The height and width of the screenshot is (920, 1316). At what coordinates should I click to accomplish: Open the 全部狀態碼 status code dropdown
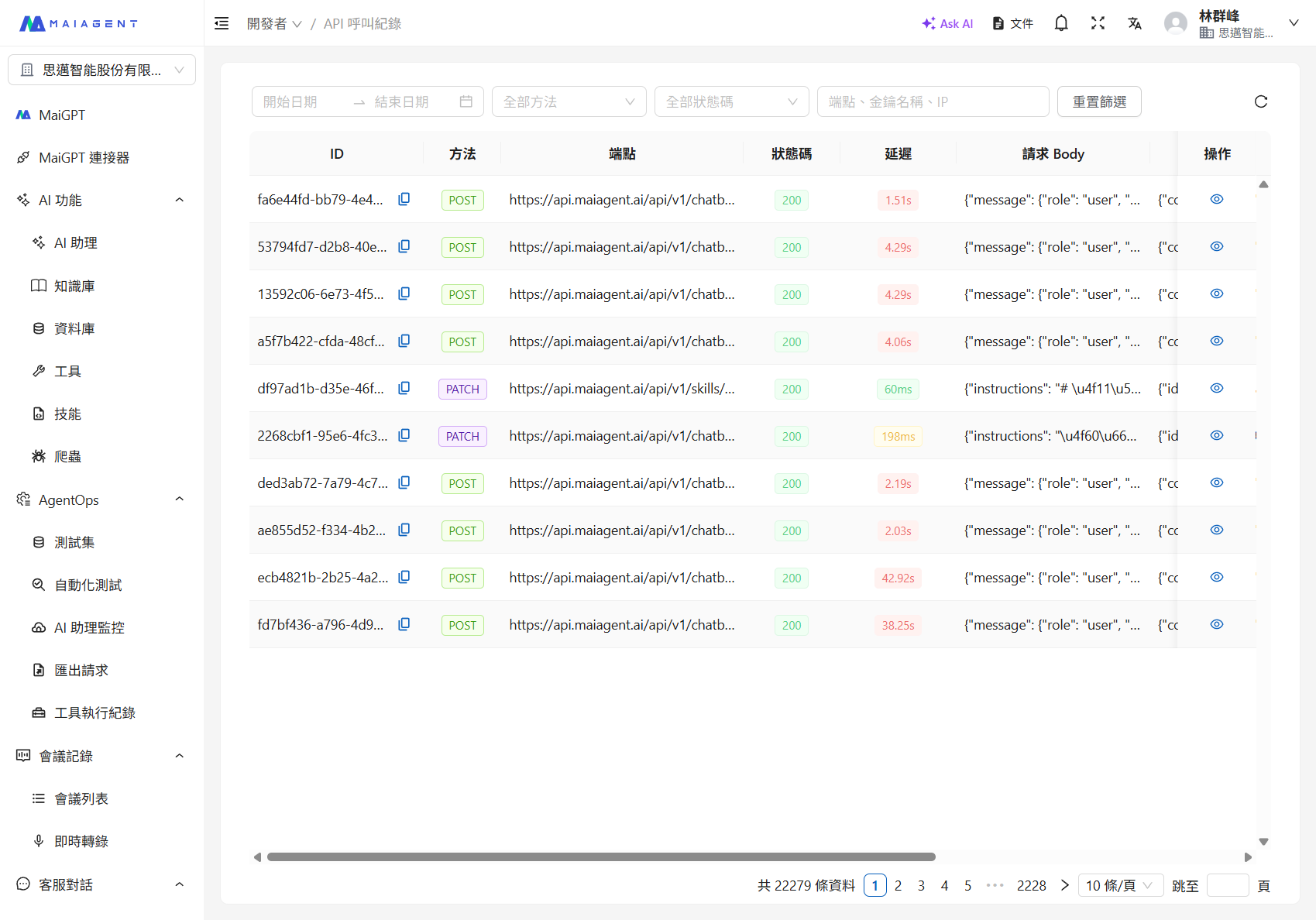coord(731,101)
